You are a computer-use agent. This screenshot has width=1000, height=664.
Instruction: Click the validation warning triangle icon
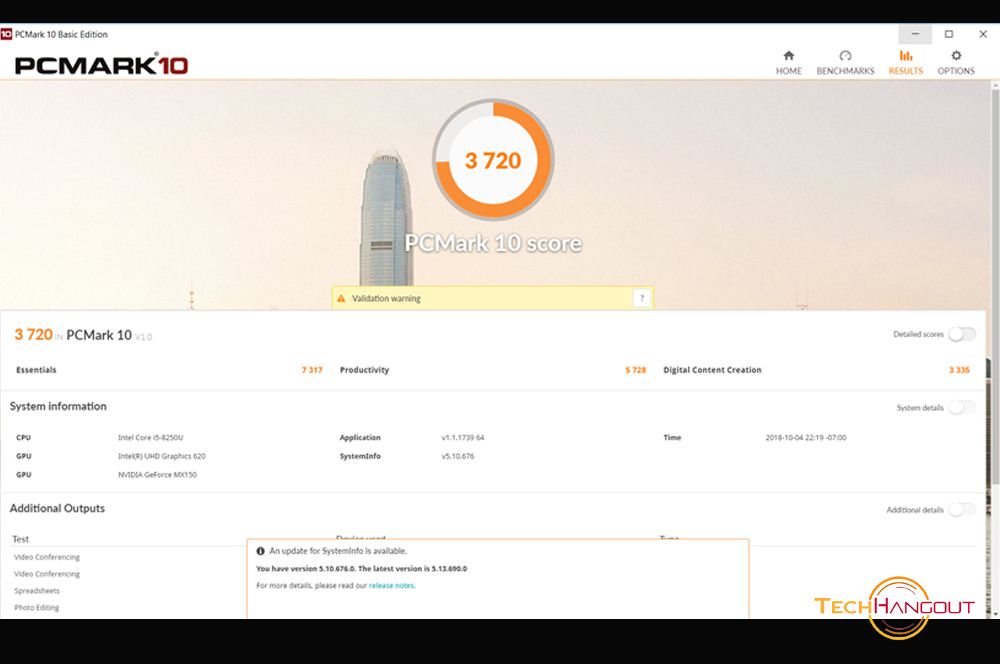coord(341,299)
